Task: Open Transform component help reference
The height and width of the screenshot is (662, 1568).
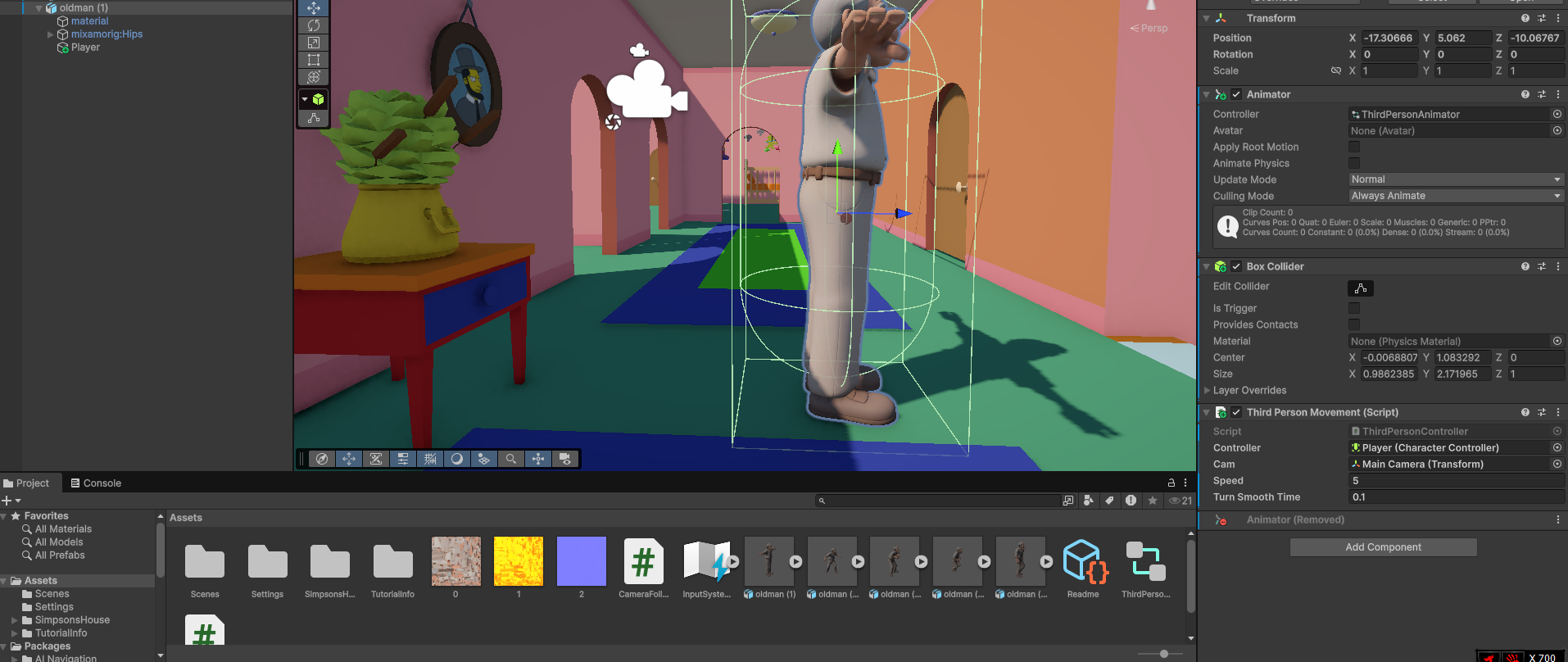Action: (1525, 18)
